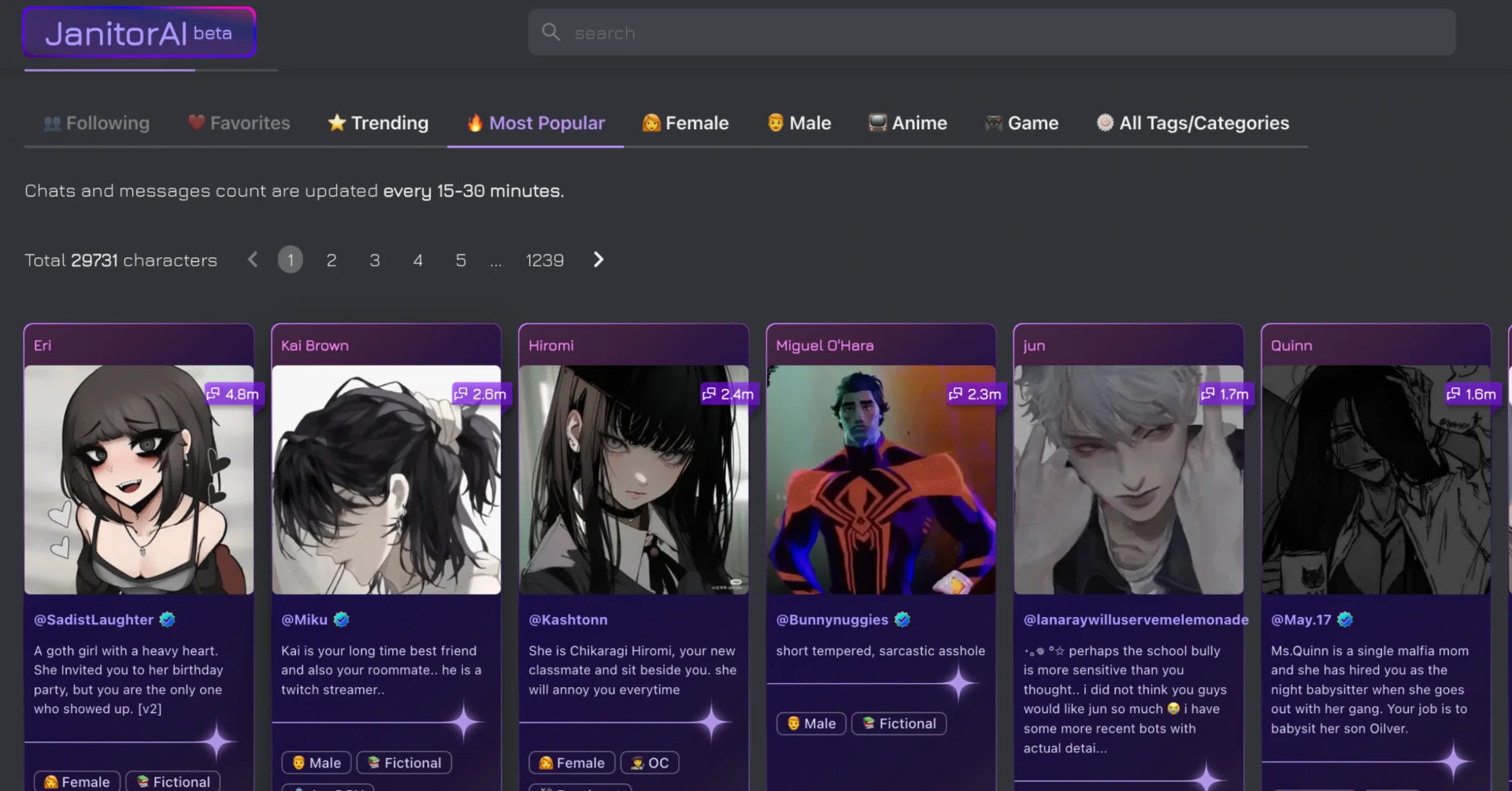The width and height of the screenshot is (1512, 791).
Task: Click Fictional tag on Eri card
Action: point(173,782)
